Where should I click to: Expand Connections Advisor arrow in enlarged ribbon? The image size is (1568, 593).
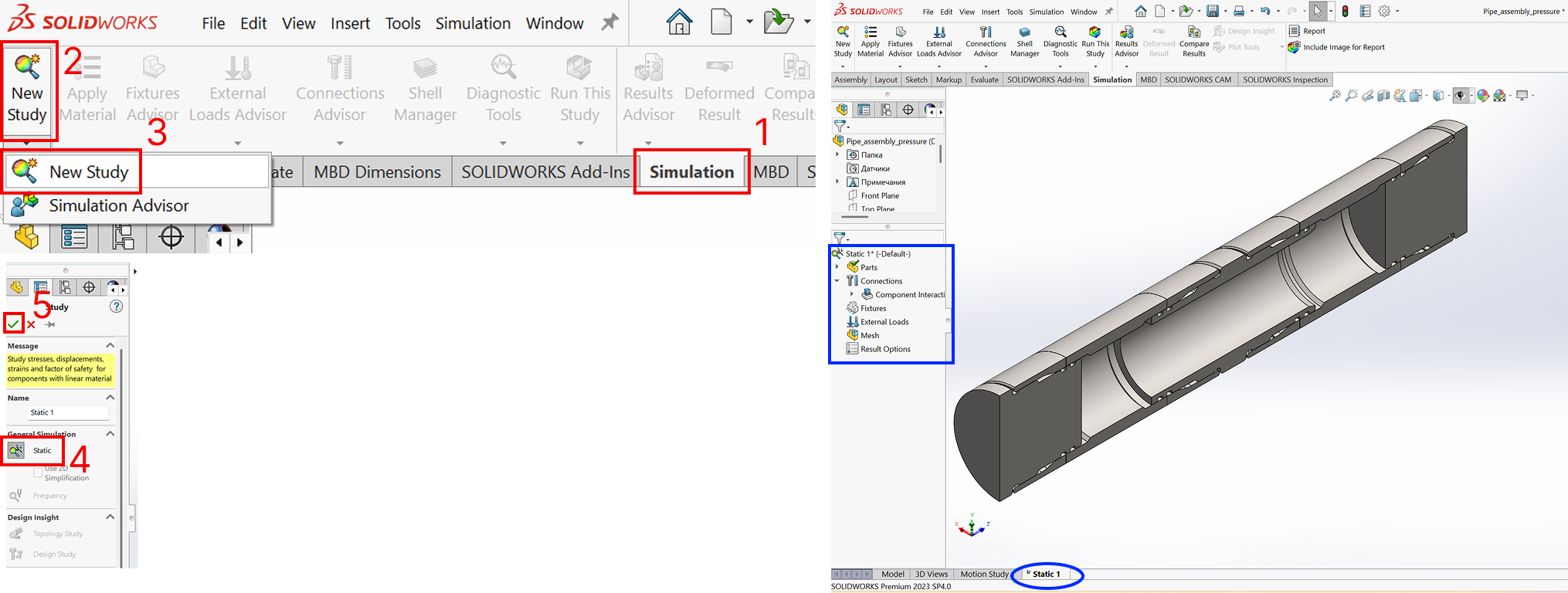340,143
